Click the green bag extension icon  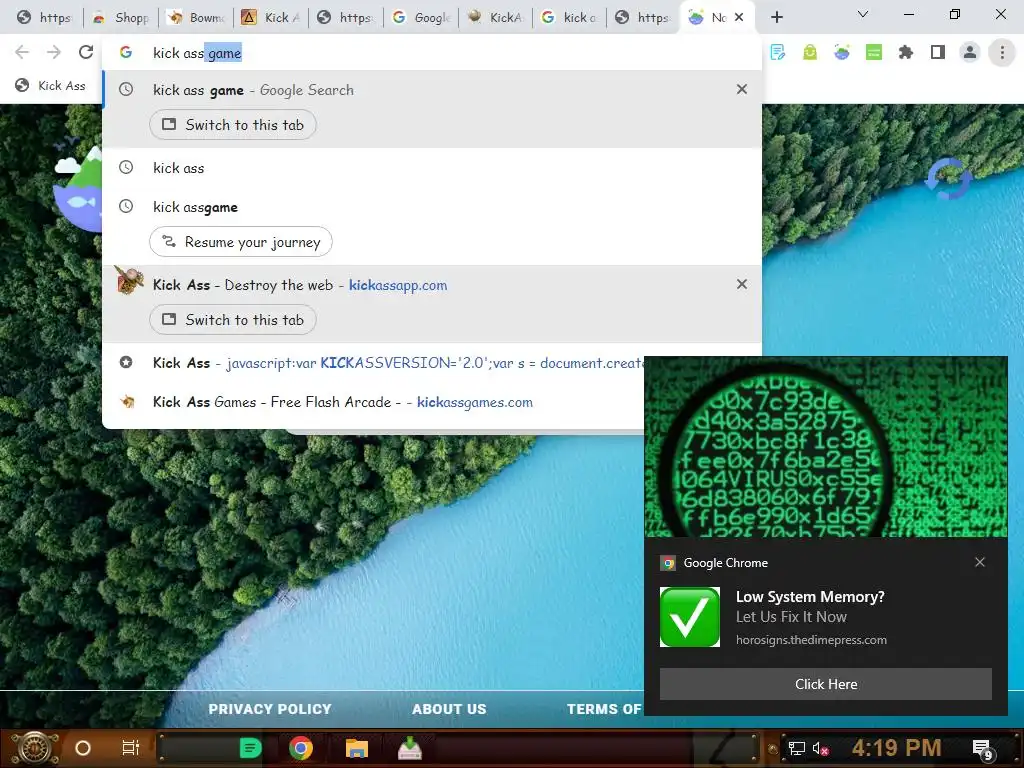[810, 52]
